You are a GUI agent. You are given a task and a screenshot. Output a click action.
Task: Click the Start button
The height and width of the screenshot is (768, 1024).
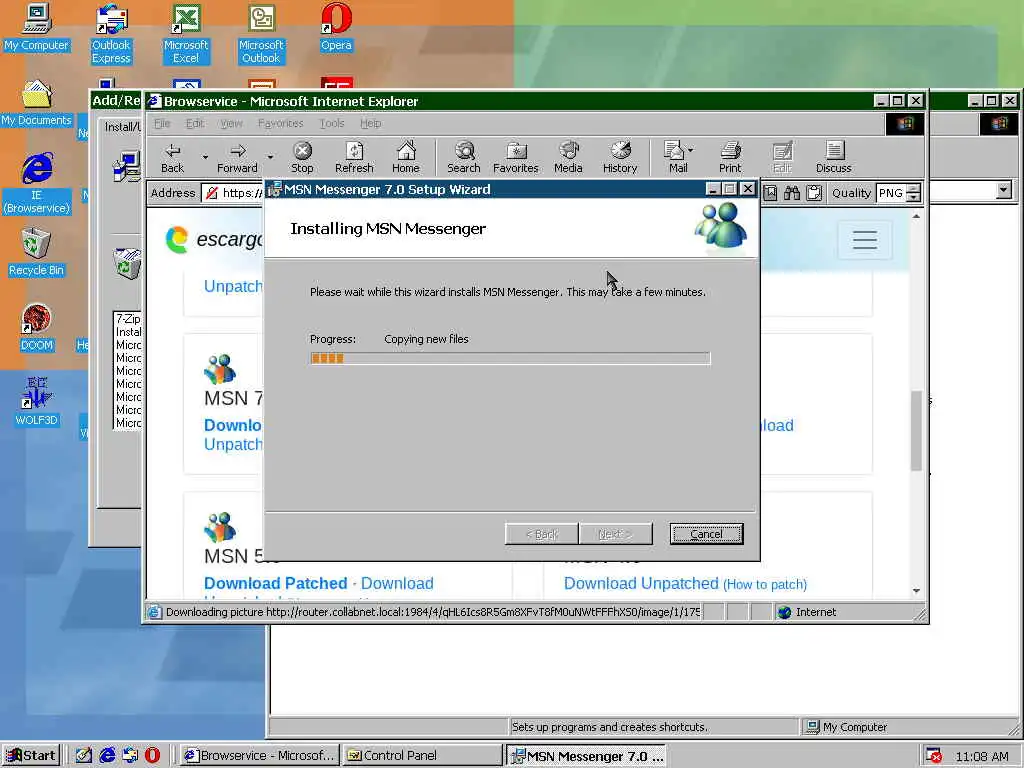(31, 756)
